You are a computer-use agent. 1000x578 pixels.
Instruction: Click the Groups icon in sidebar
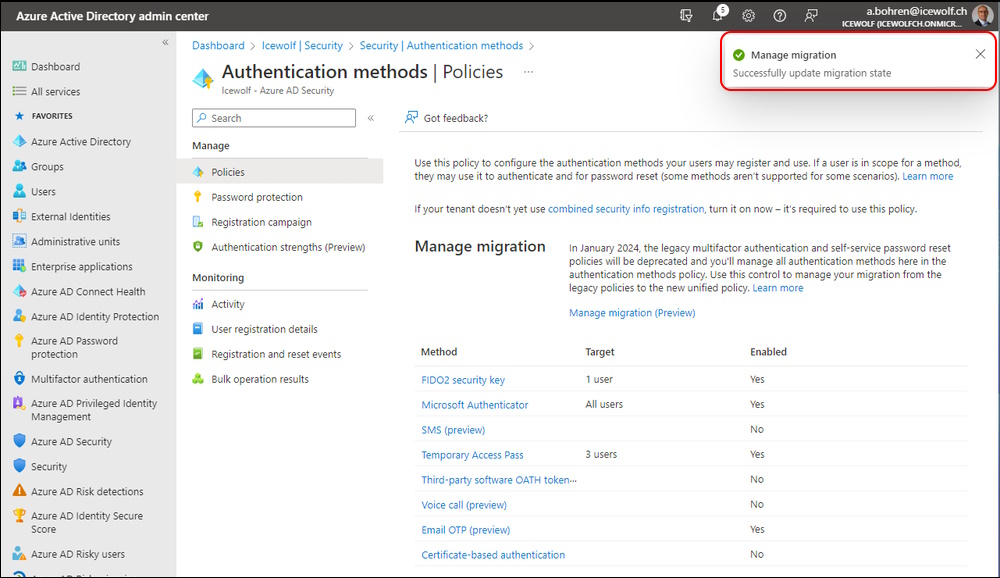coord(19,167)
